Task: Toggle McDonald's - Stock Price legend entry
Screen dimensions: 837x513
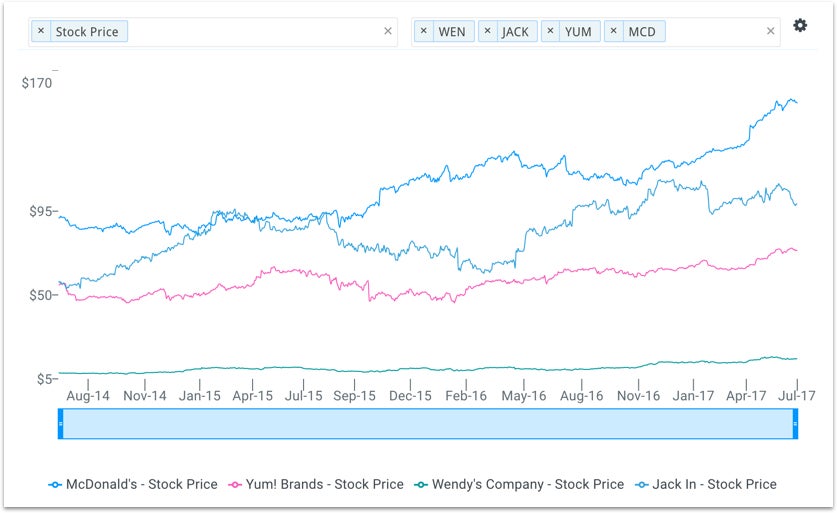Action: pos(133,484)
